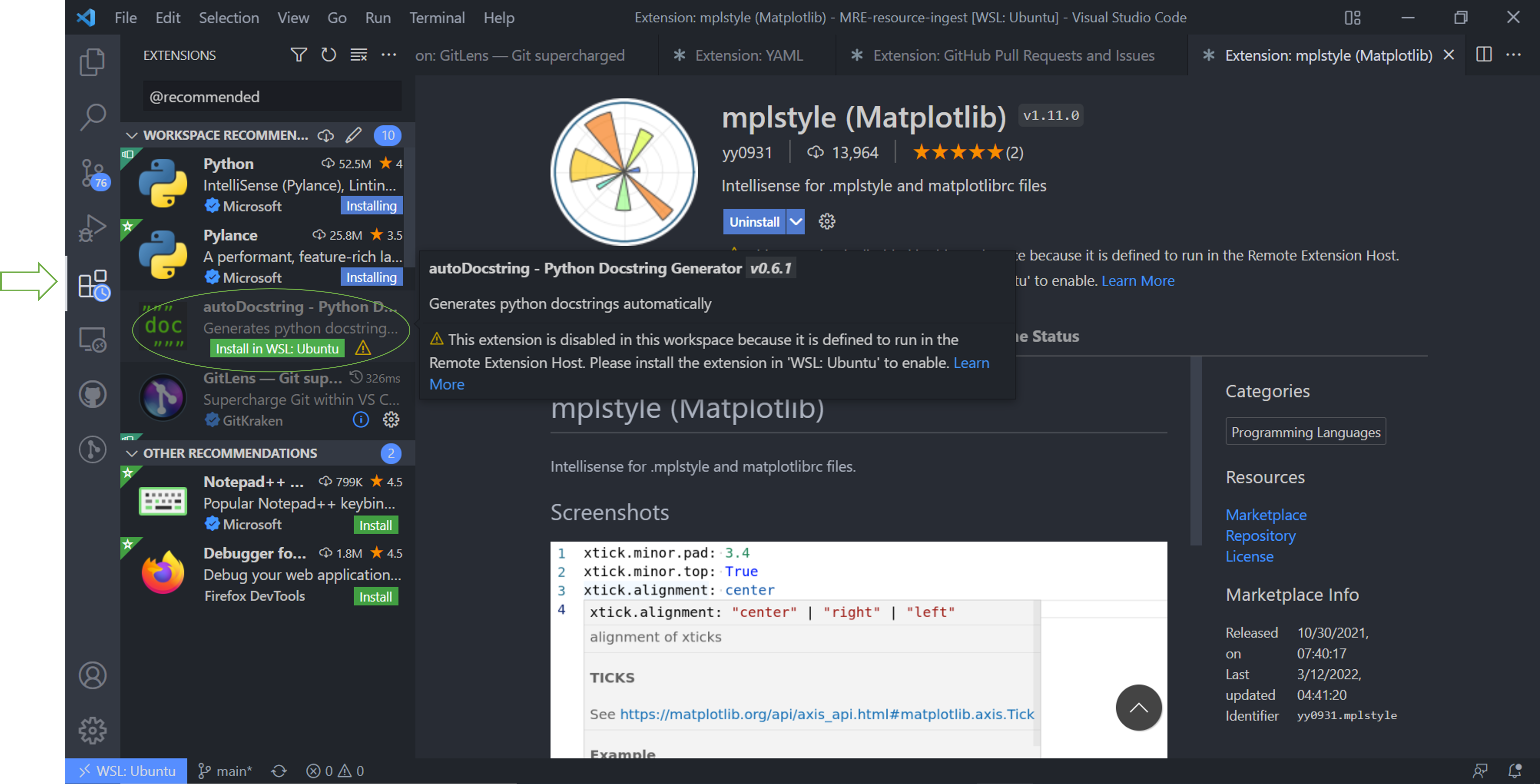
Task: Install workspace recommended extensions cloud icon
Action: [325, 136]
